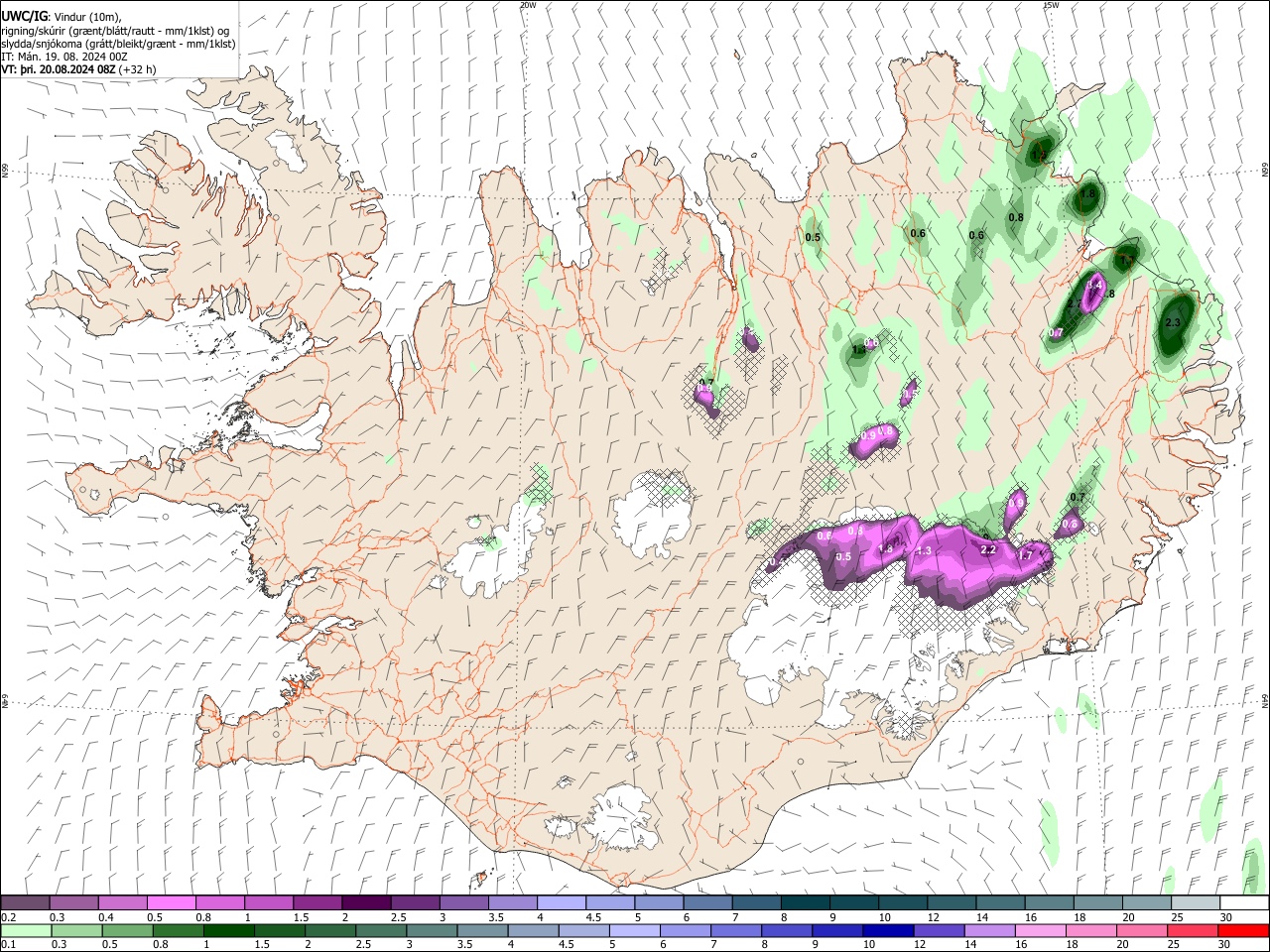Click the 'VT: þri. 20.08.2024 08Z' valid time

point(58,70)
